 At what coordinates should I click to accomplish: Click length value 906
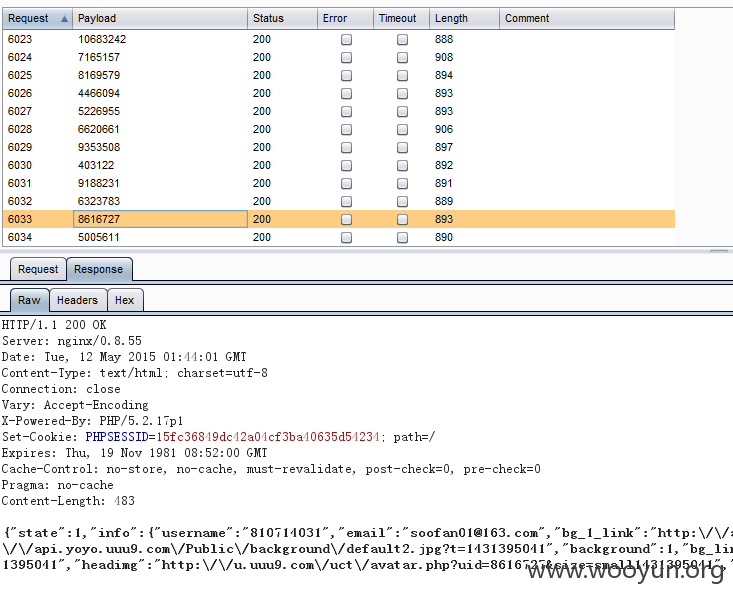[x=444, y=130]
